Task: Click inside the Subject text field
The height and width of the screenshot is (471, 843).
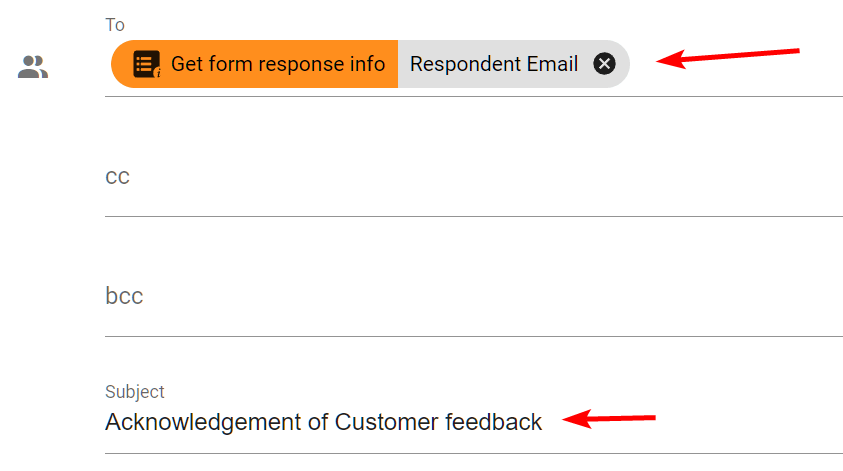Action: click(x=474, y=422)
